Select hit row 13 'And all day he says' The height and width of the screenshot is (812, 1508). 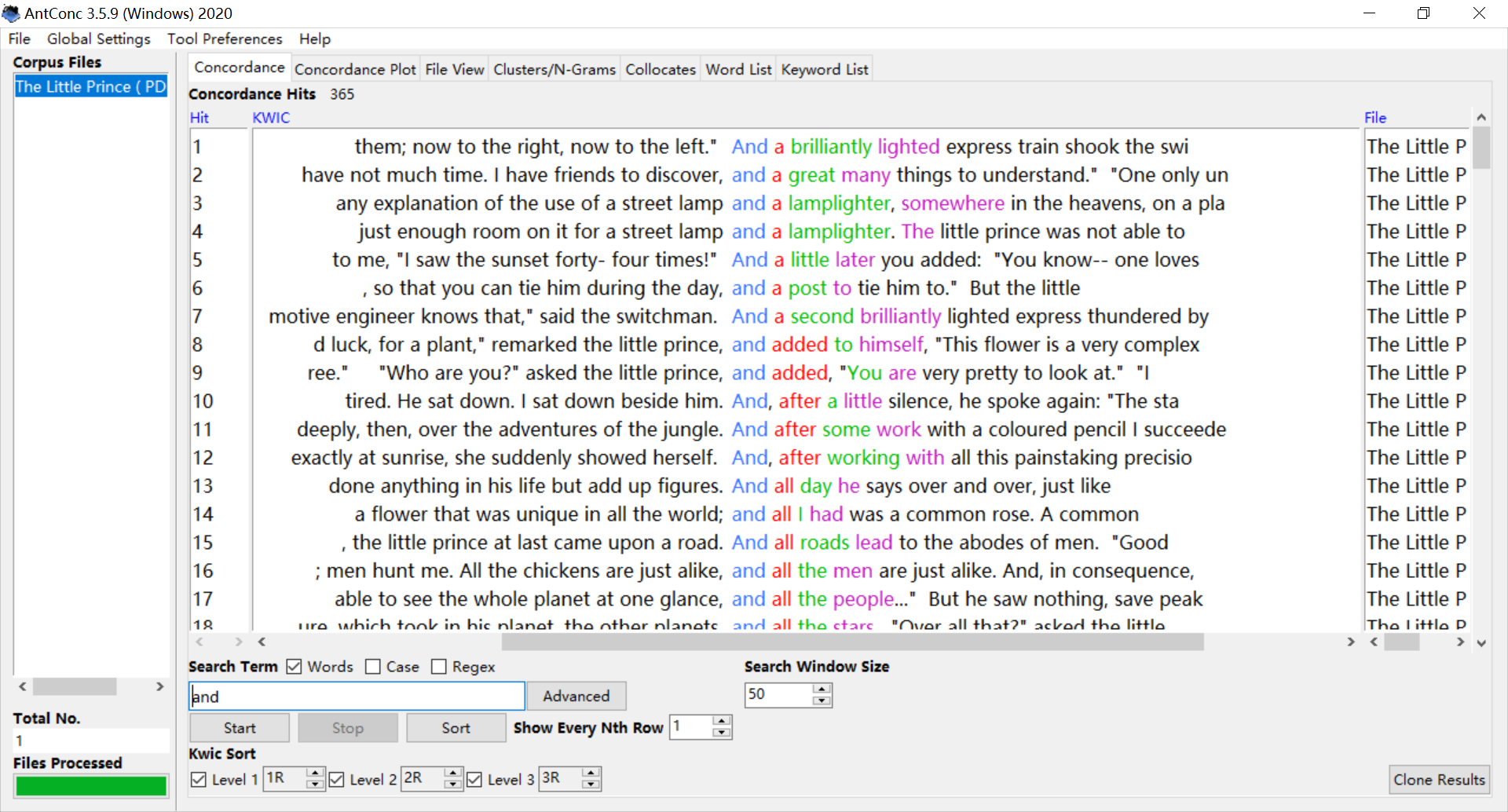click(x=805, y=486)
